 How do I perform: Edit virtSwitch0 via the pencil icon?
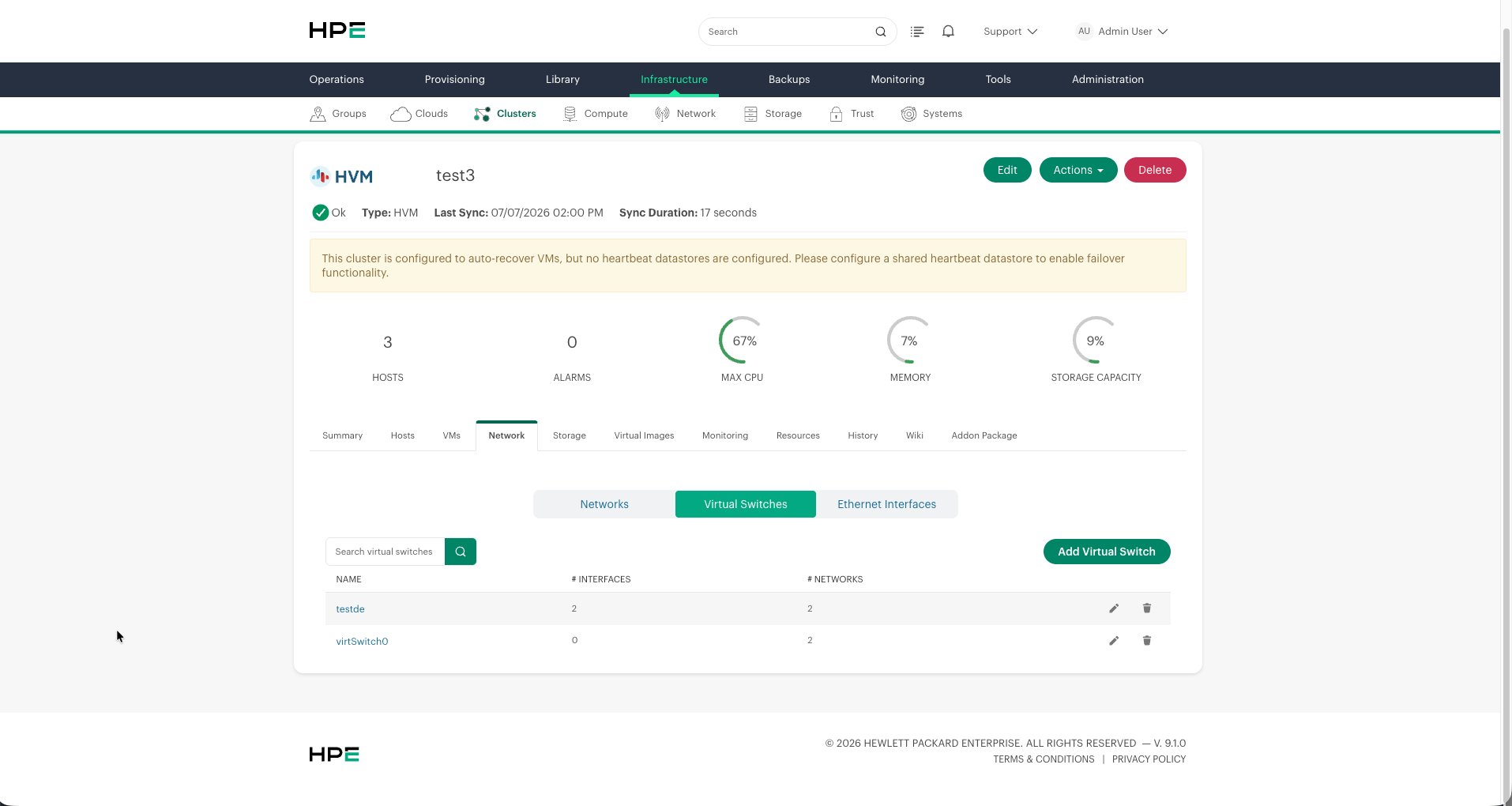pos(1114,641)
